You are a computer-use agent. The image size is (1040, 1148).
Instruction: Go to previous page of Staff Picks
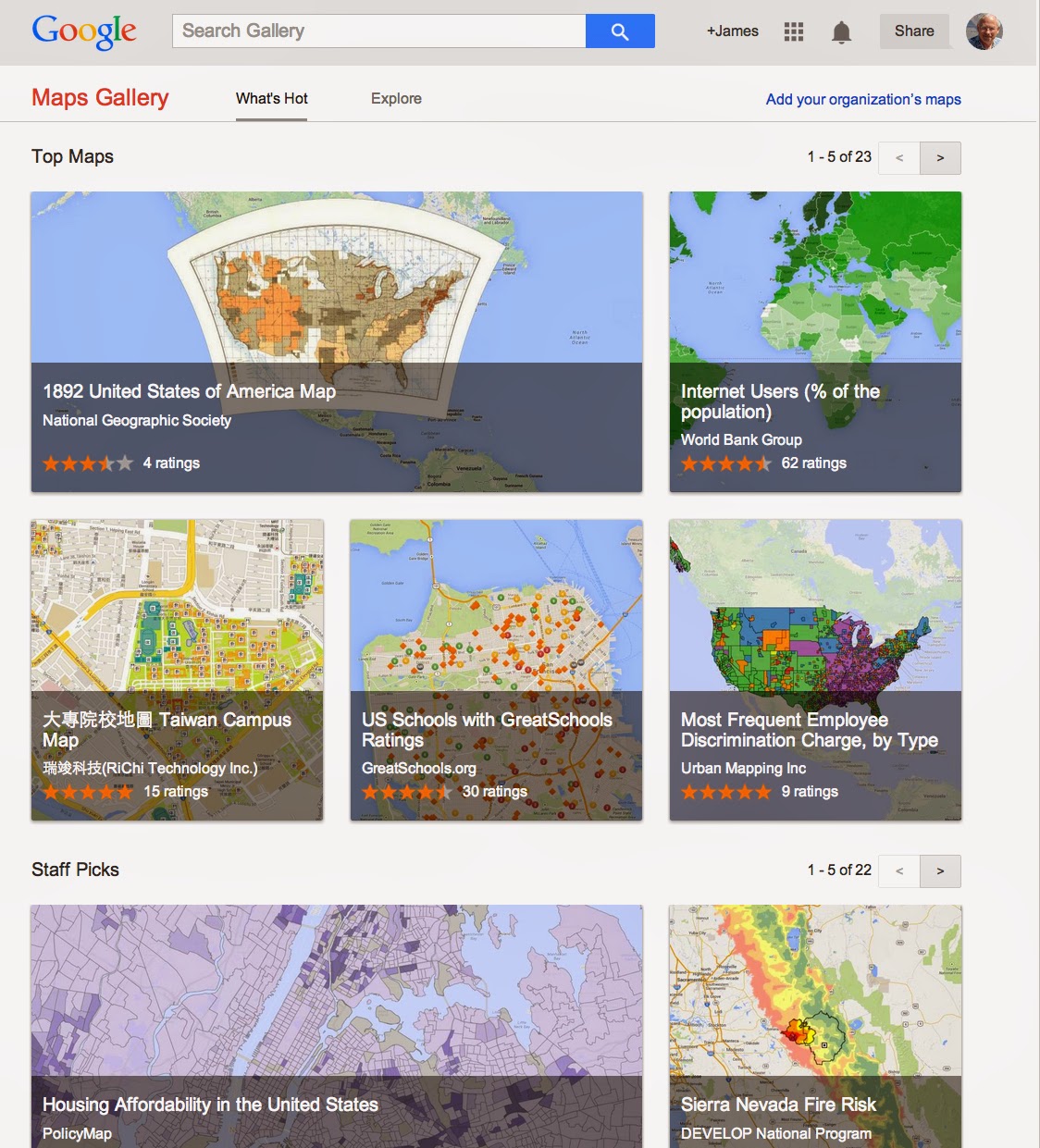coord(899,871)
